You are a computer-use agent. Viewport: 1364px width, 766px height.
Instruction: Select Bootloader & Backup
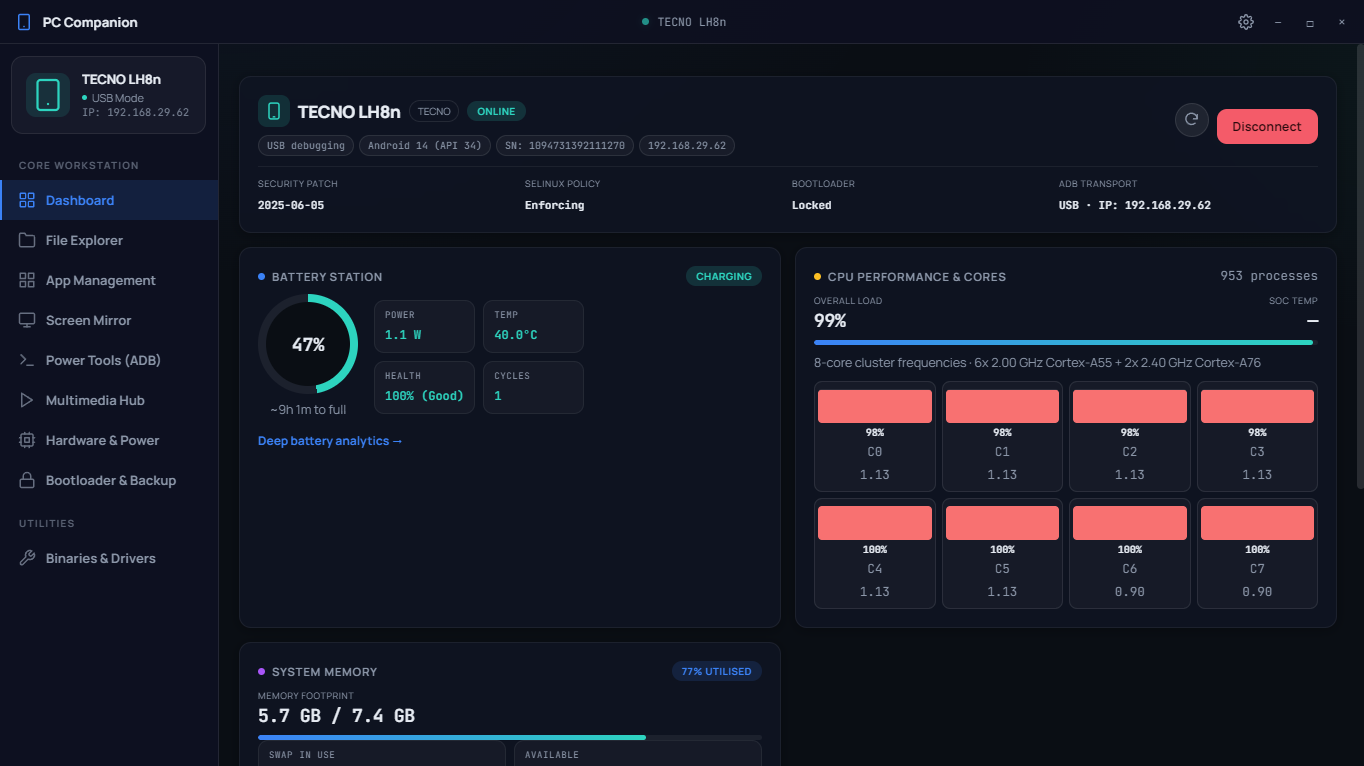pos(109,480)
